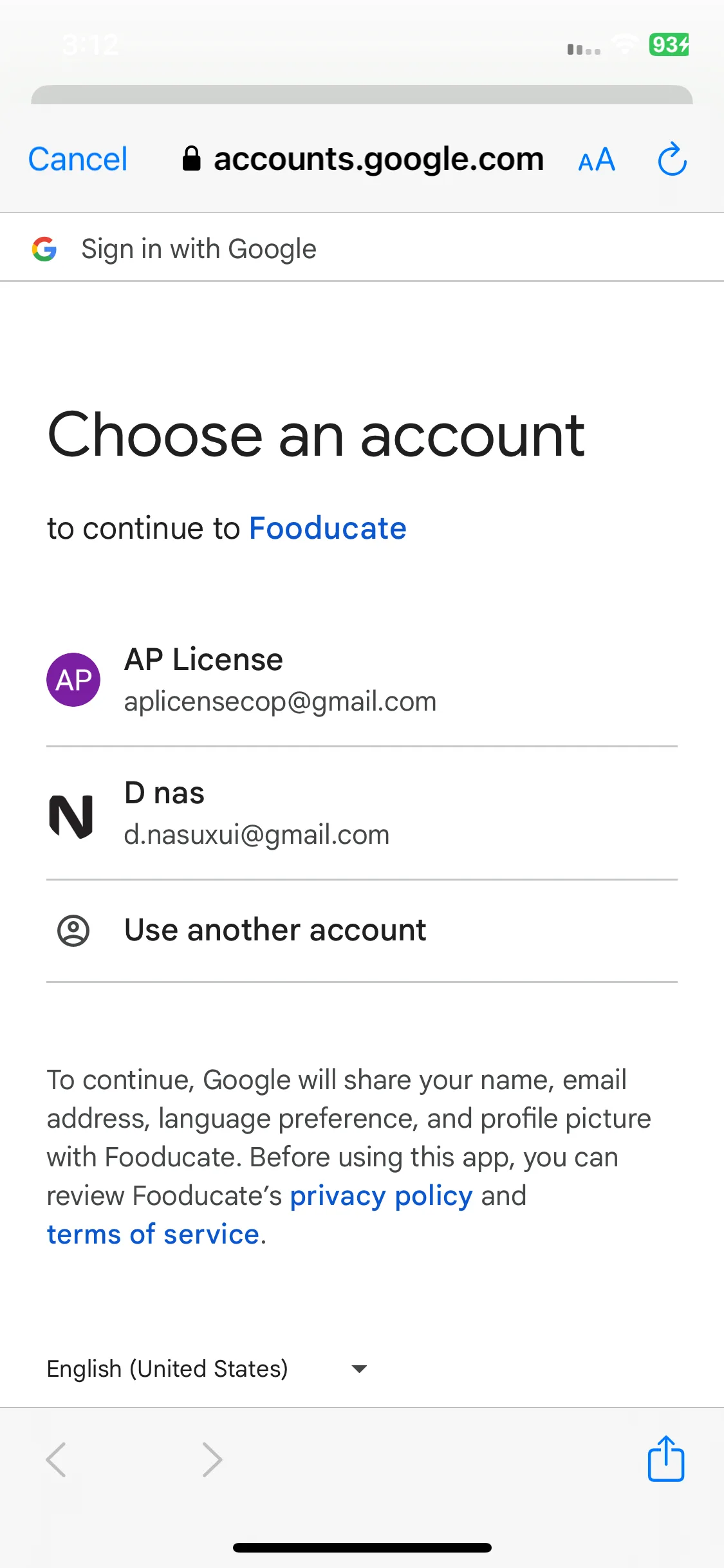724x1568 pixels.
Task: Tap the person icon beside Use another account
Action: tap(73, 930)
